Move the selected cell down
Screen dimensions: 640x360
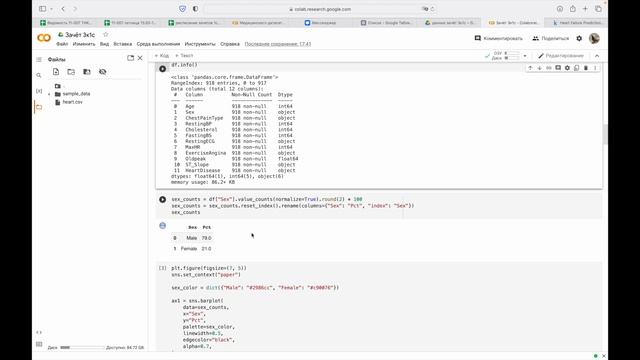click(x=540, y=68)
